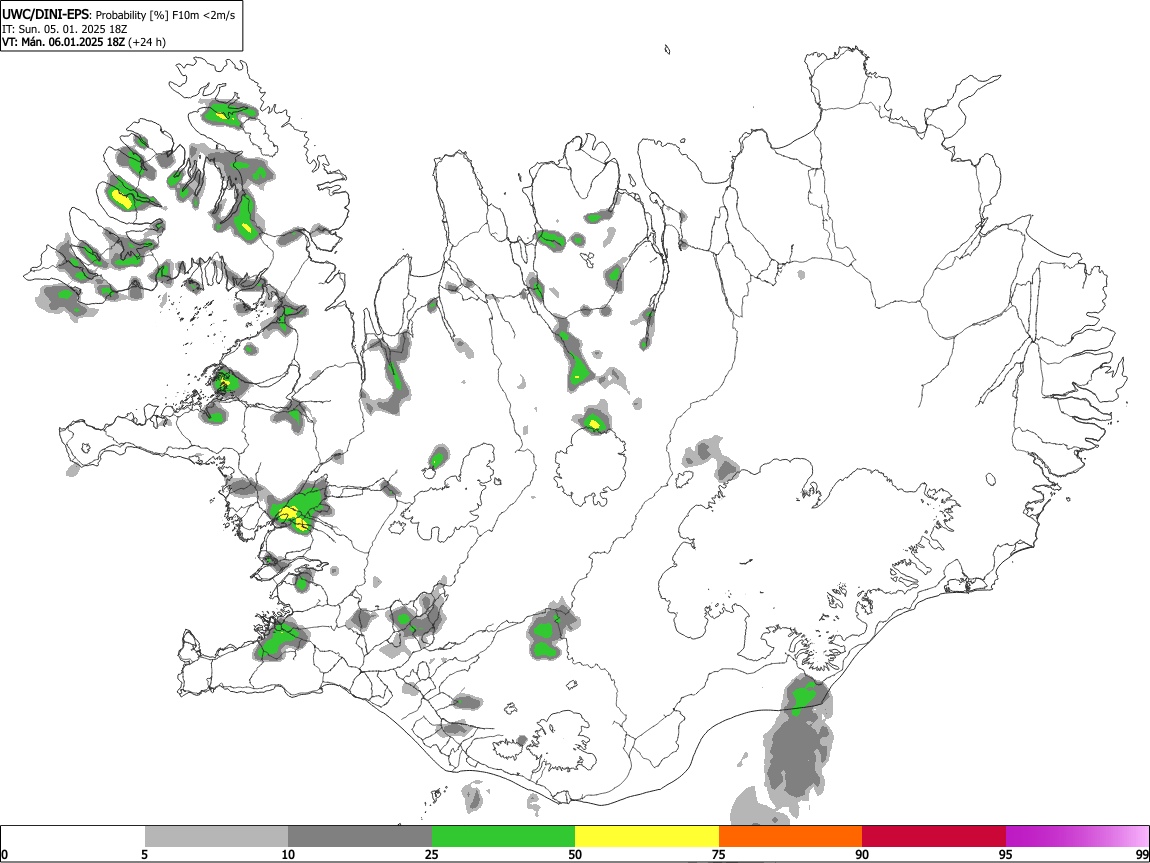This screenshot has width=1150, height=863.
Task: Click the magenta 95–99% legend swatch
Action: (x=1077, y=837)
